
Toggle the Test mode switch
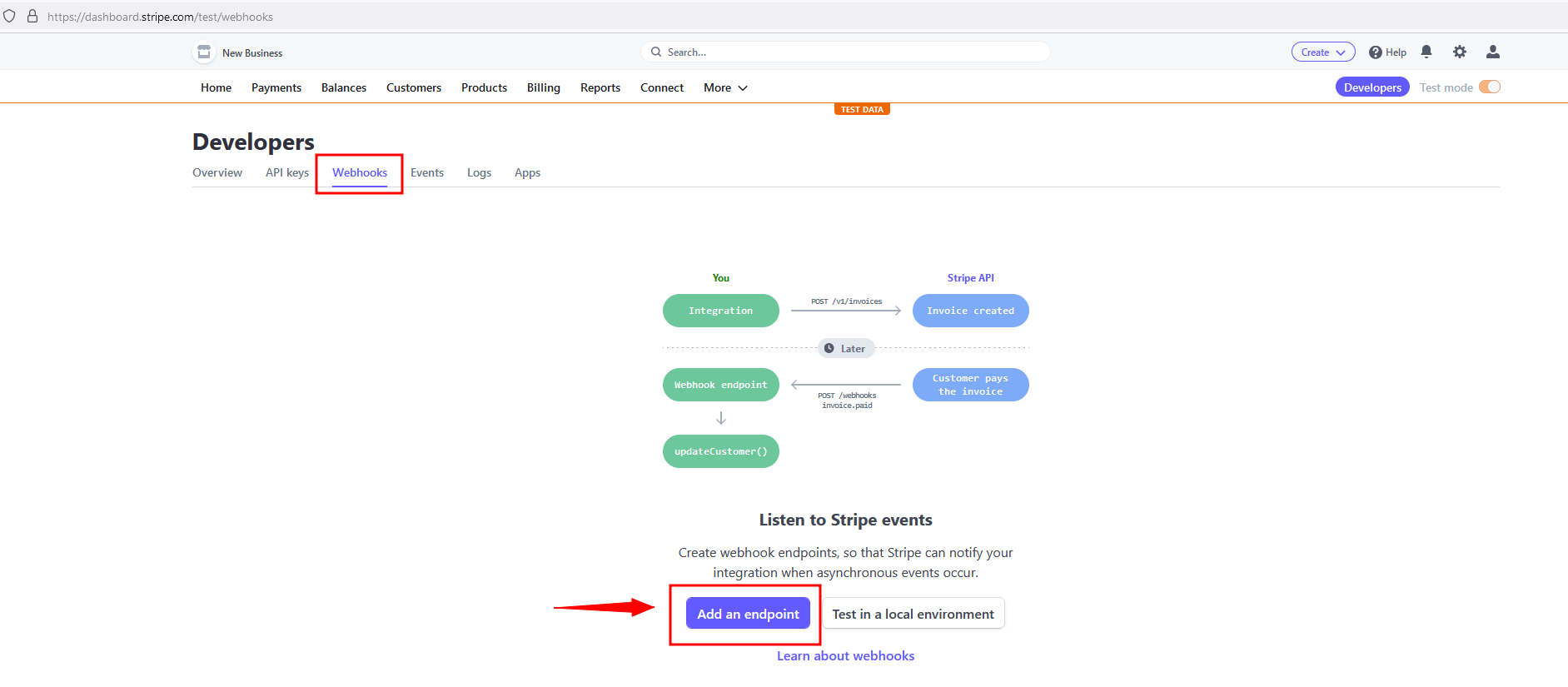[x=1490, y=87]
